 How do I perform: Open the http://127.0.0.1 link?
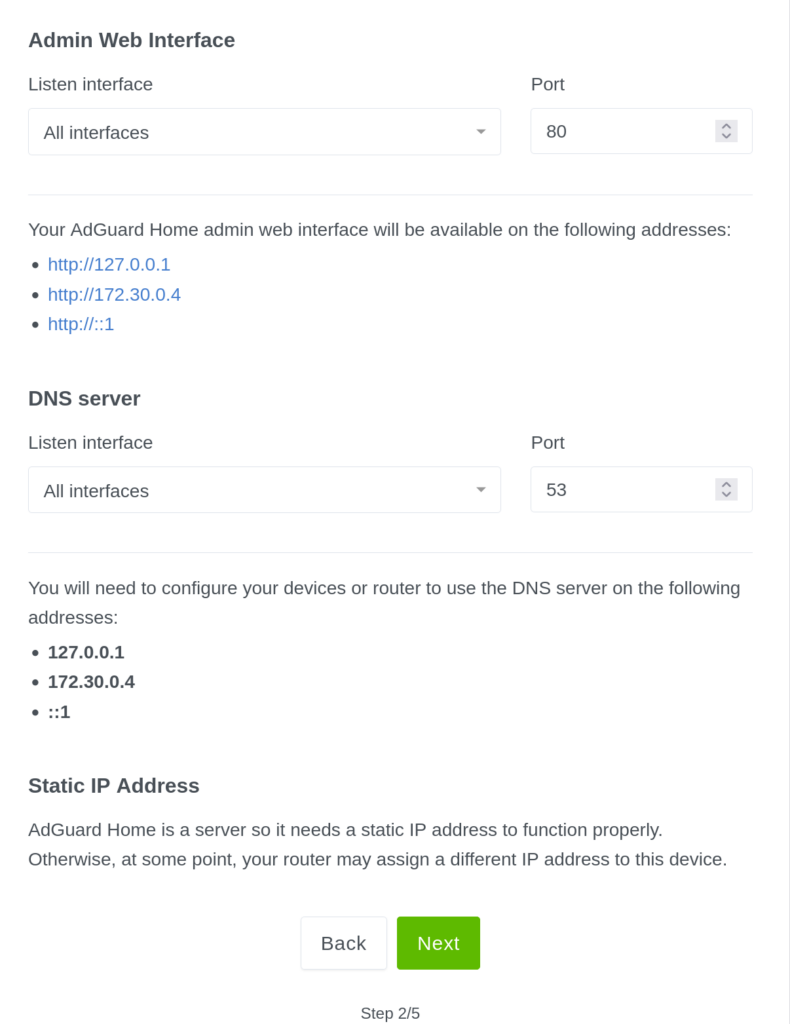[x=109, y=265]
